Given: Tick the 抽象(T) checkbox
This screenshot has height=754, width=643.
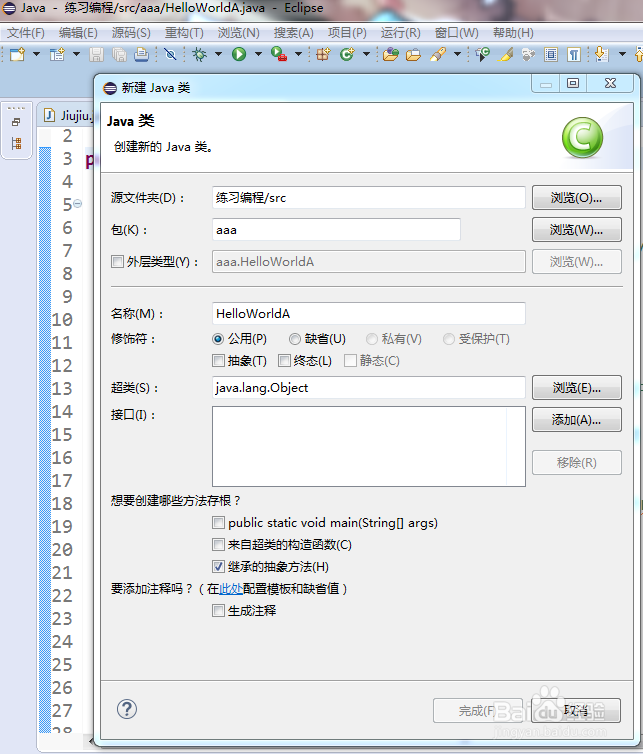Looking at the screenshot, I should click(218, 361).
